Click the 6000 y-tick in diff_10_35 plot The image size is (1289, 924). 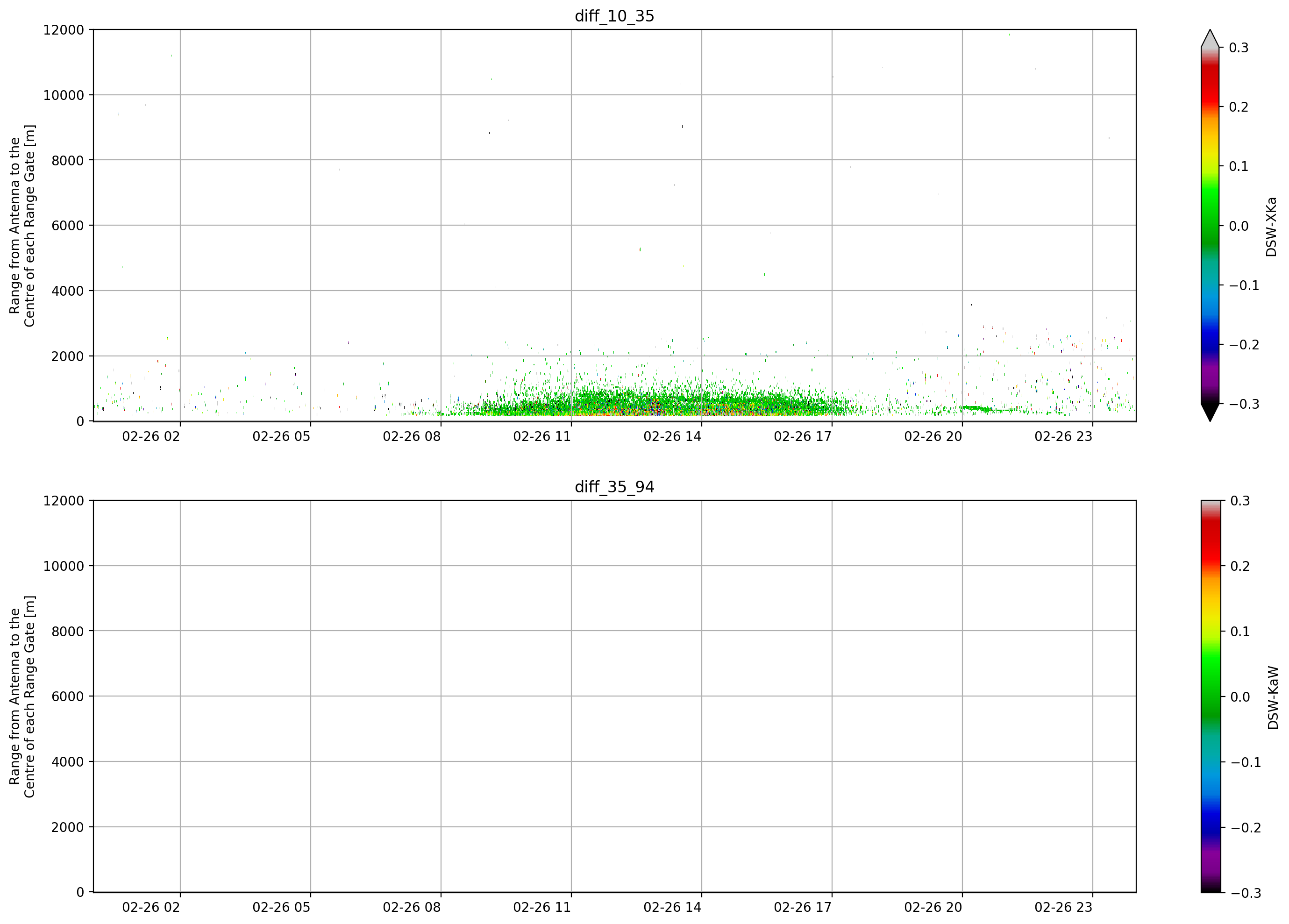pyautogui.click(x=68, y=226)
